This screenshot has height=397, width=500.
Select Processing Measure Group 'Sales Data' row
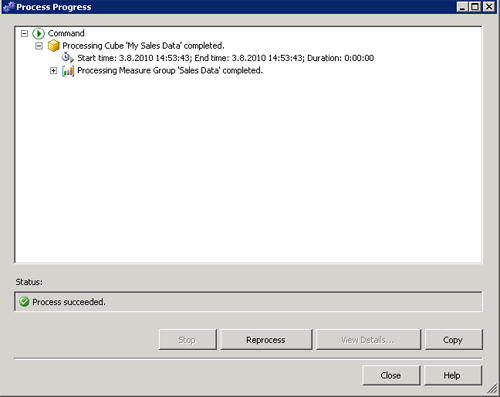(170, 71)
